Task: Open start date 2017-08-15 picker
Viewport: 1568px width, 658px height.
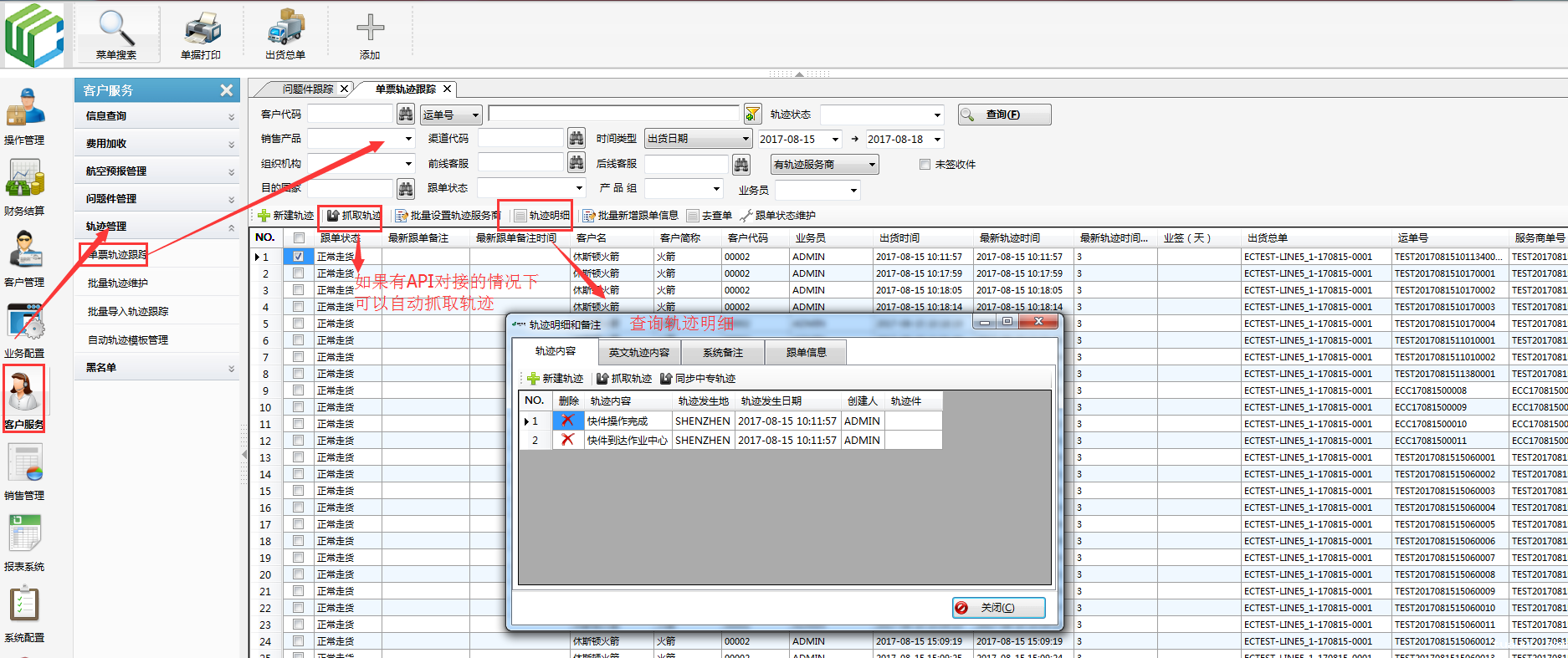Action: point(834,140)
